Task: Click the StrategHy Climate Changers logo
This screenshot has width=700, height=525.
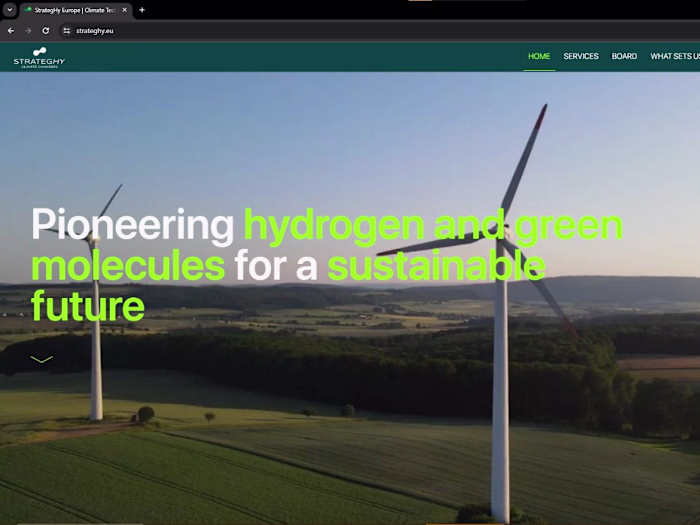Action: 39,58
